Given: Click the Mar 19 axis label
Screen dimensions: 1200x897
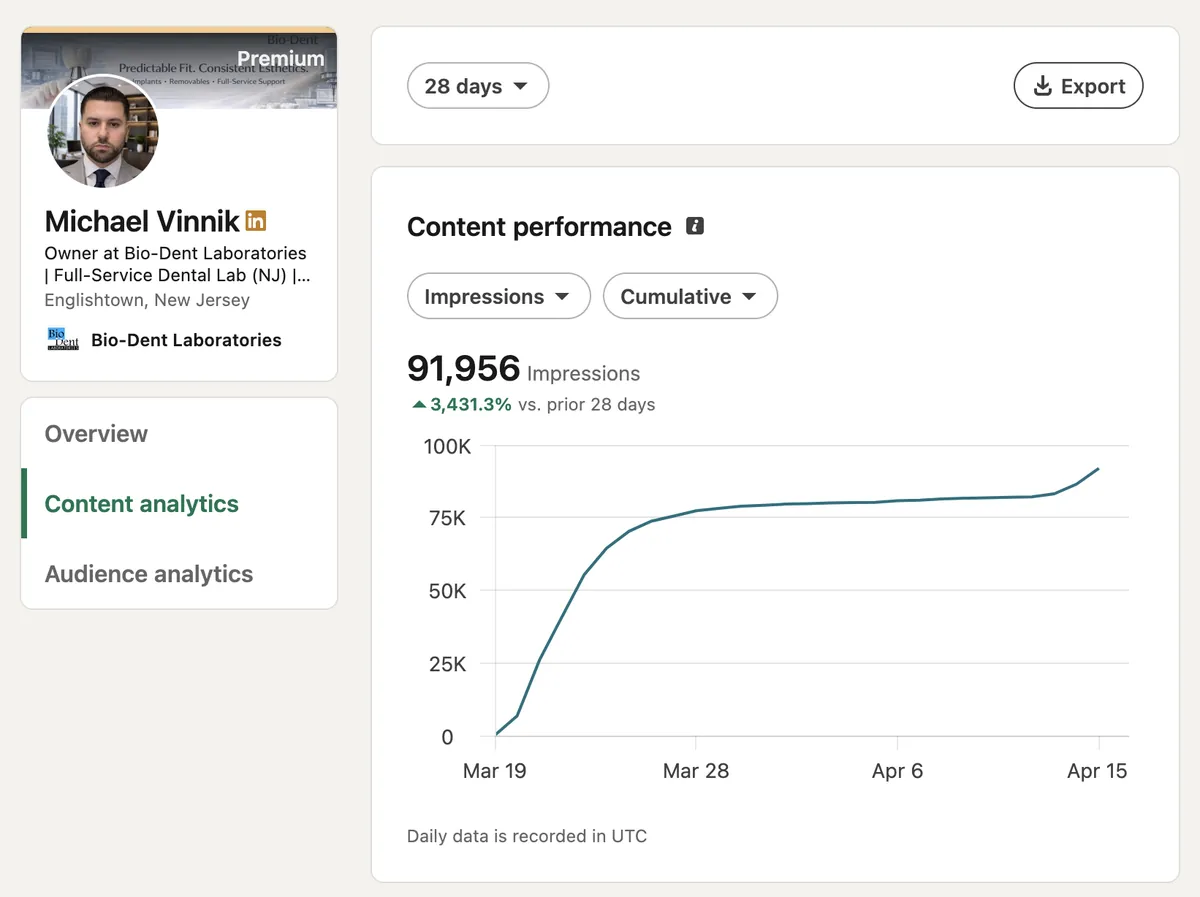Looking at the screenshot, I should (494, 771).
